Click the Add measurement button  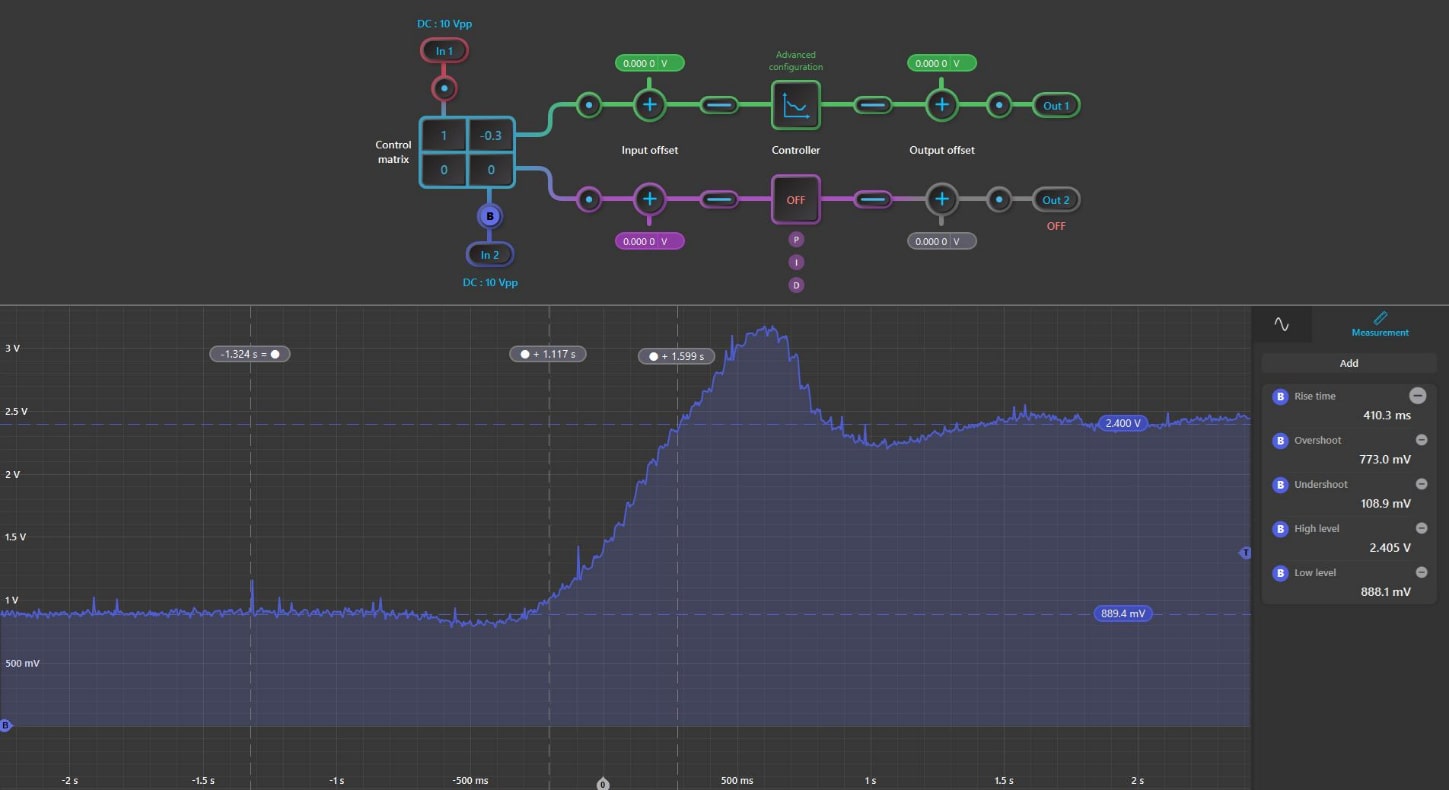tap(1348, 363)
